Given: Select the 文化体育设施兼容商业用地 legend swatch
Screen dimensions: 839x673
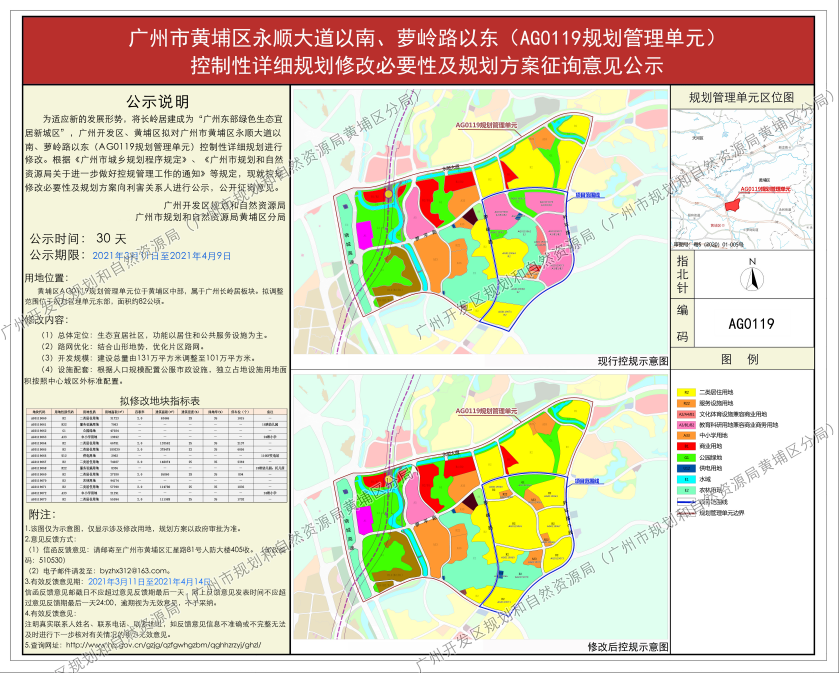Looking at the screenshot, I should pos(686,414).
